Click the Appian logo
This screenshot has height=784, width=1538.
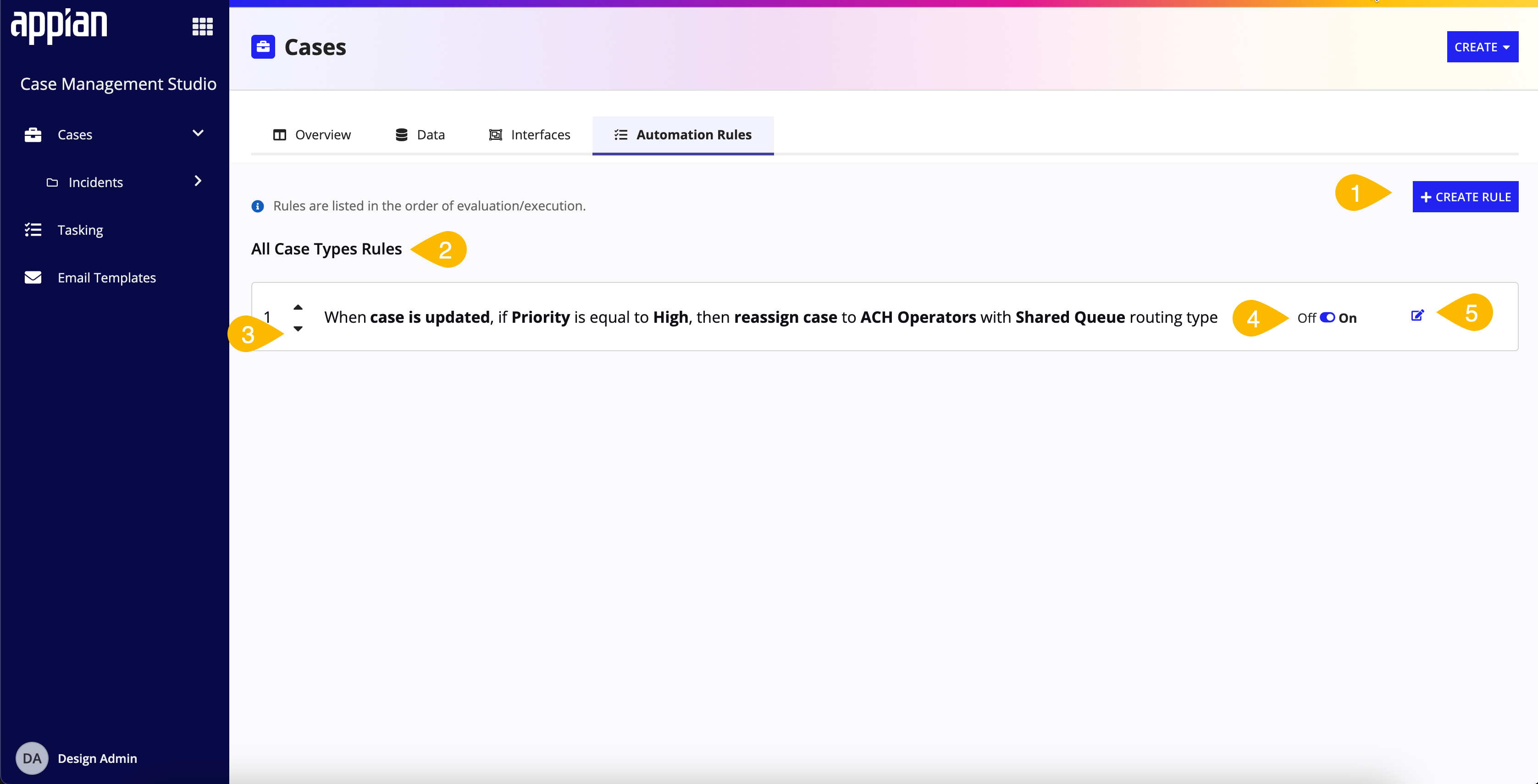(x=59, y=26)
